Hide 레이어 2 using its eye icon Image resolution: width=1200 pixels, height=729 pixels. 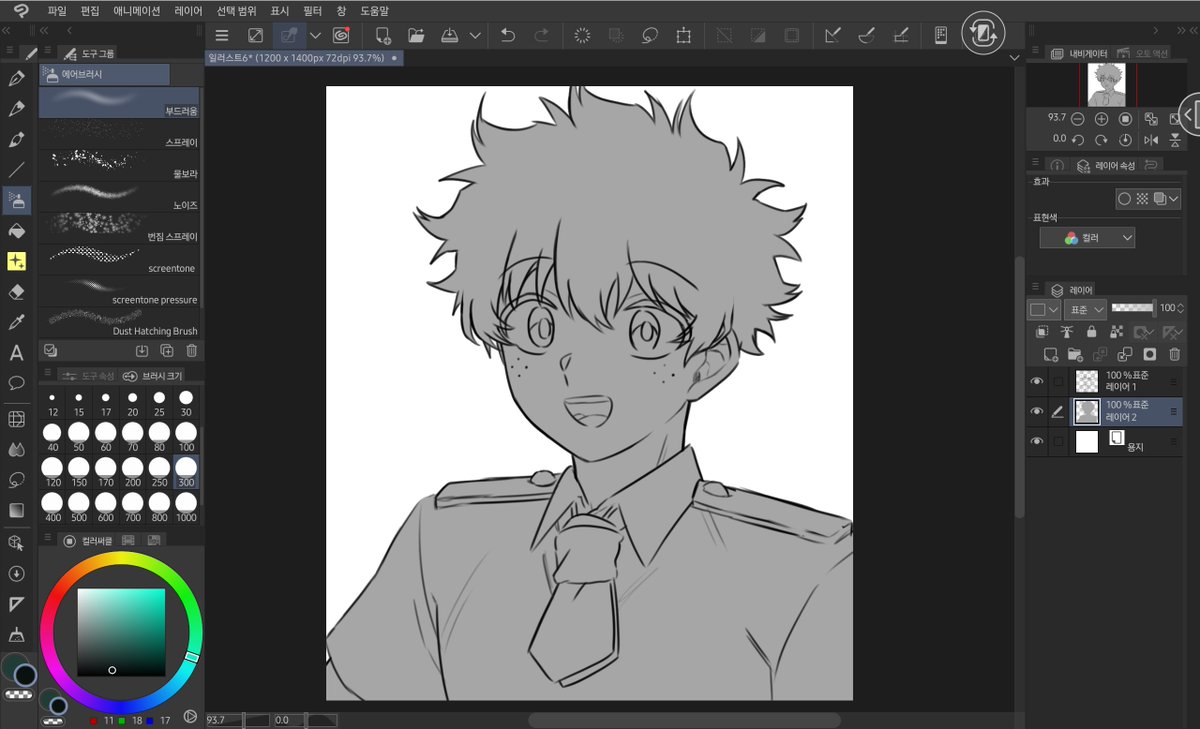click(x=1036, y=411)
